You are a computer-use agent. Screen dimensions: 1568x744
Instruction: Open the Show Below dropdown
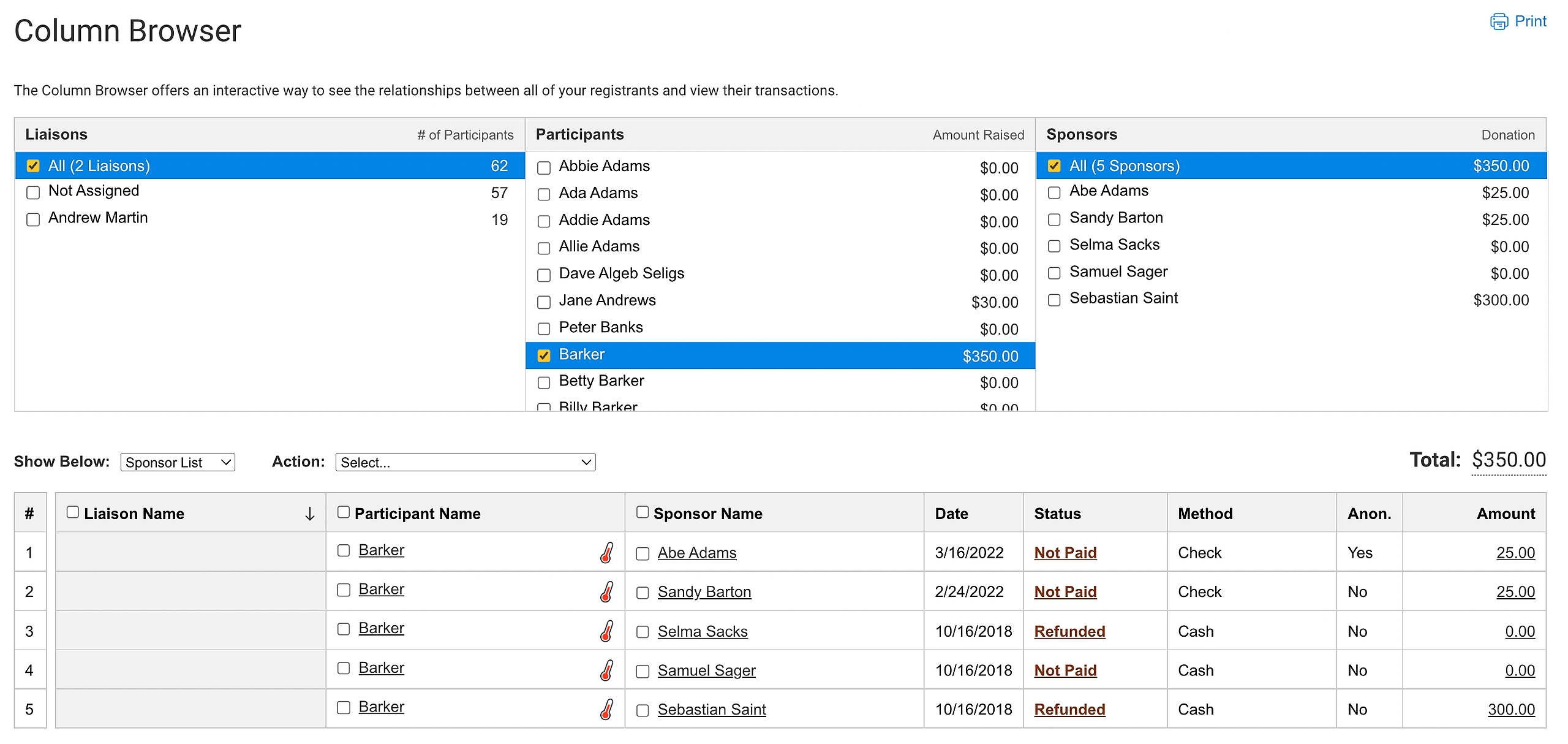tap(178, 462)
